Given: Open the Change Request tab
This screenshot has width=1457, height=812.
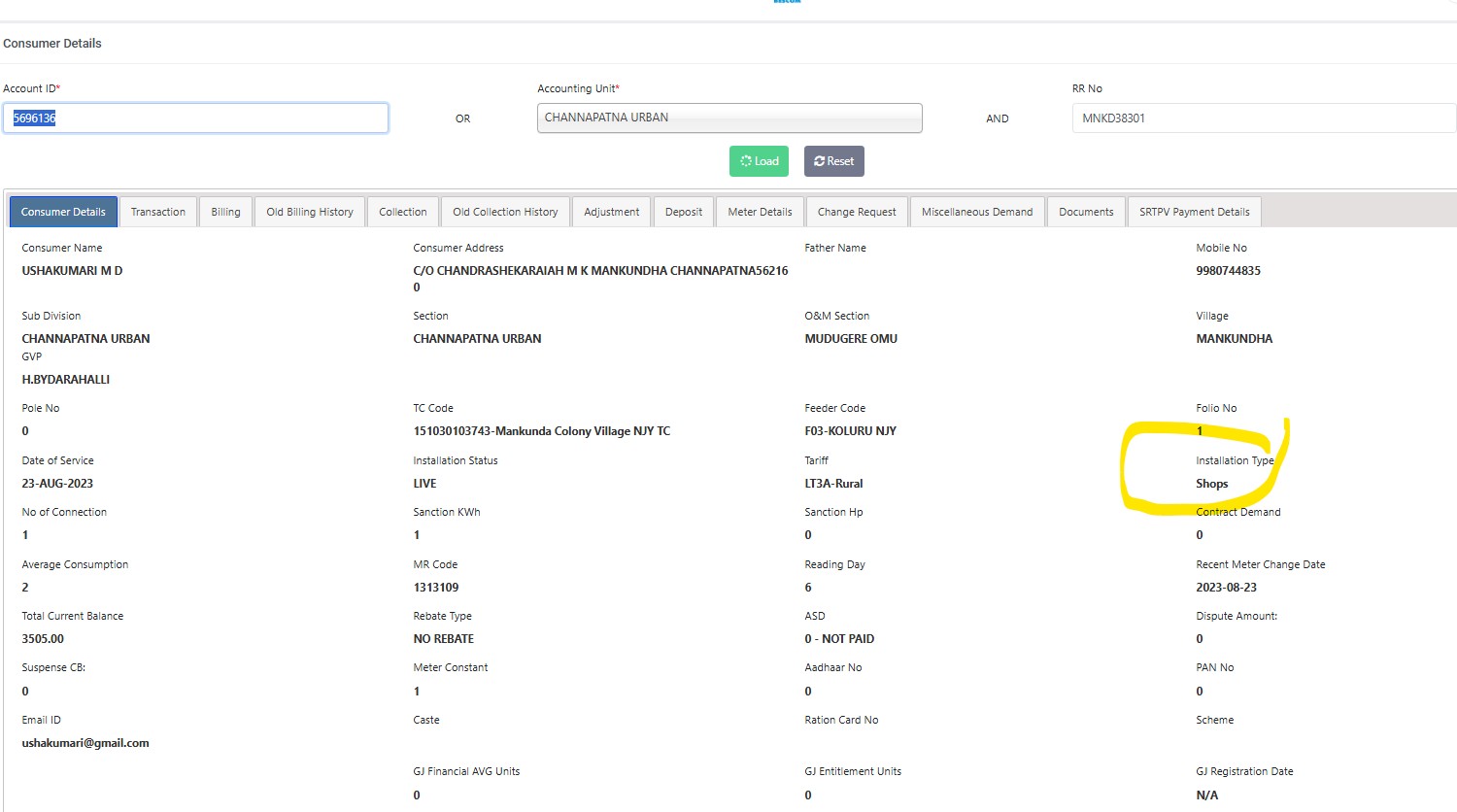Looking at the screenshot, I should [857, 212].
